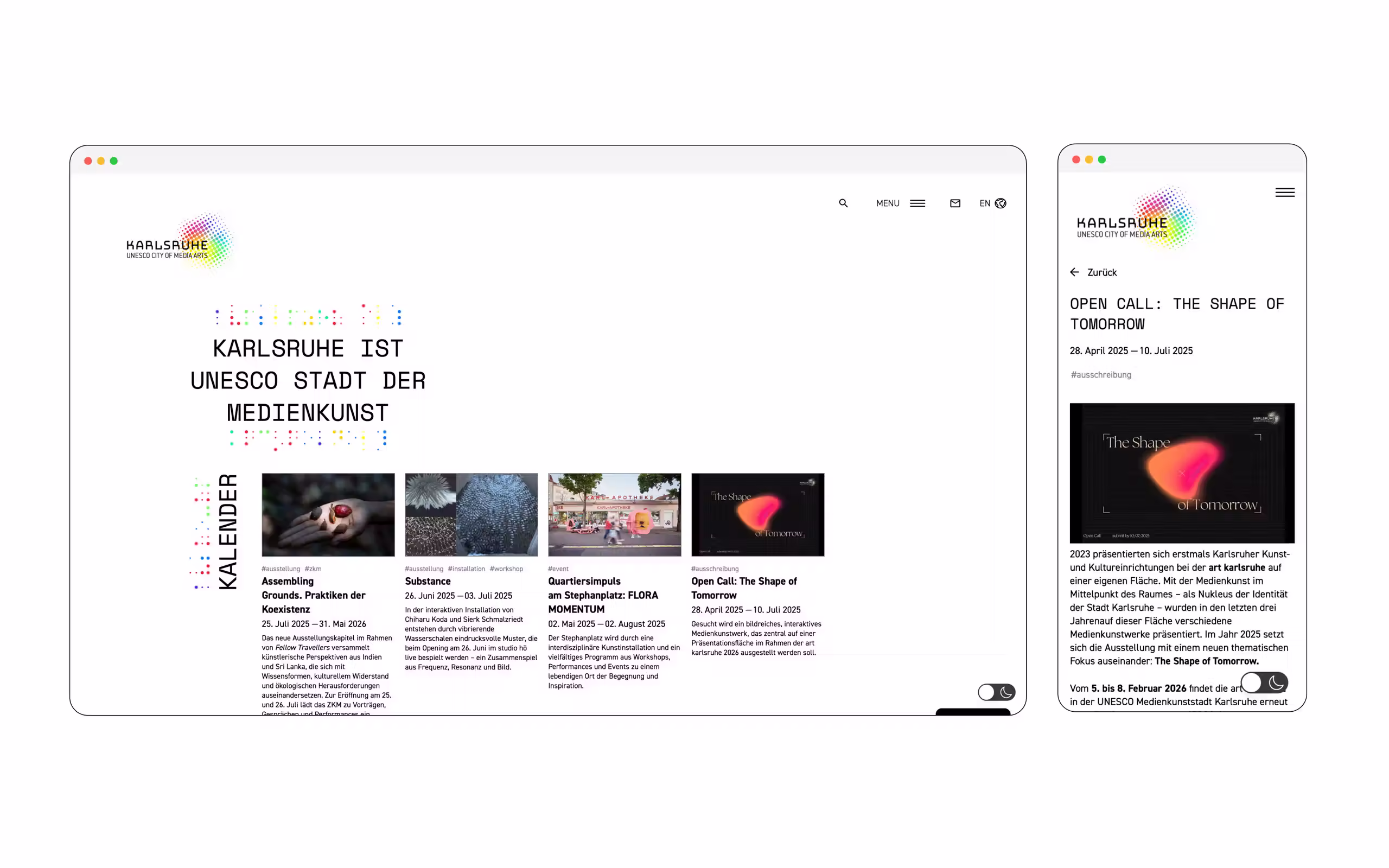
Task: Toggle dark mode in the desktop window
Action: coord(996,692)
